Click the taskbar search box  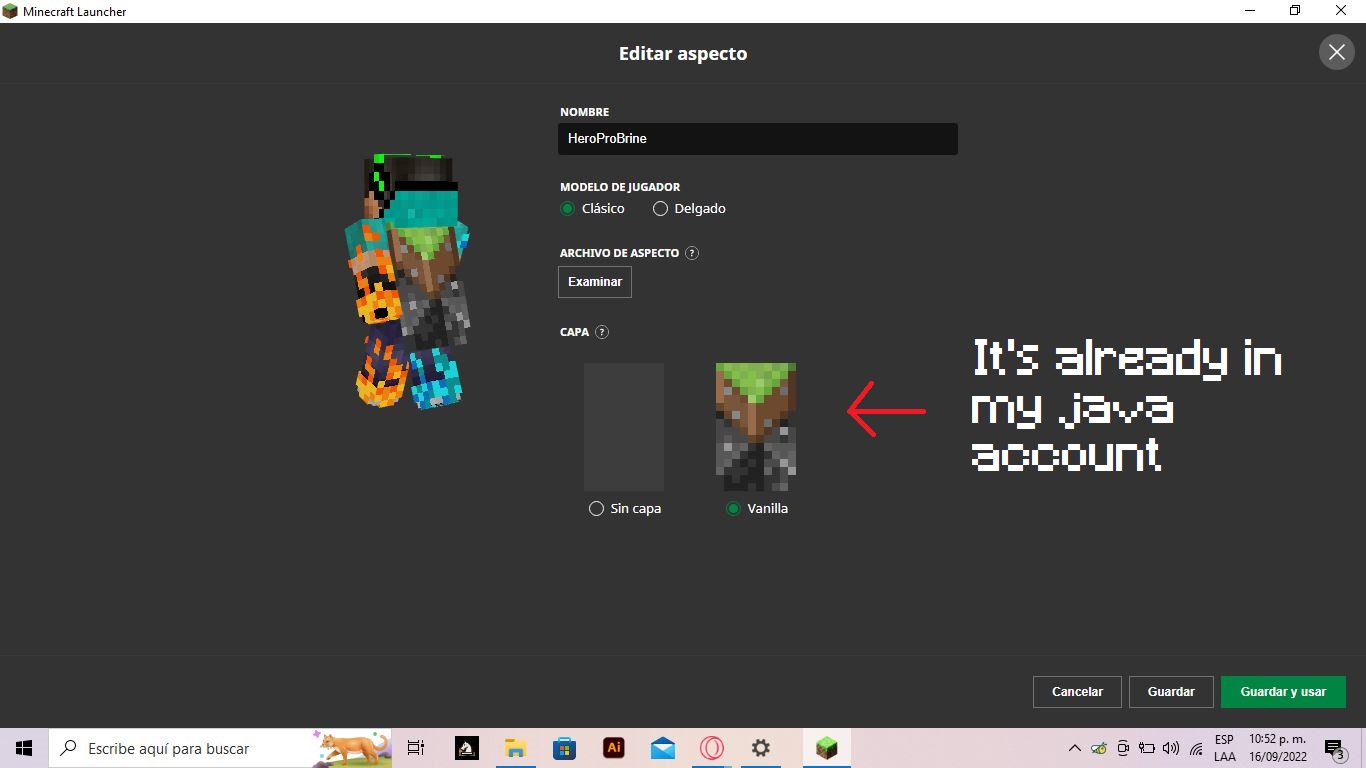coord(220,748)
